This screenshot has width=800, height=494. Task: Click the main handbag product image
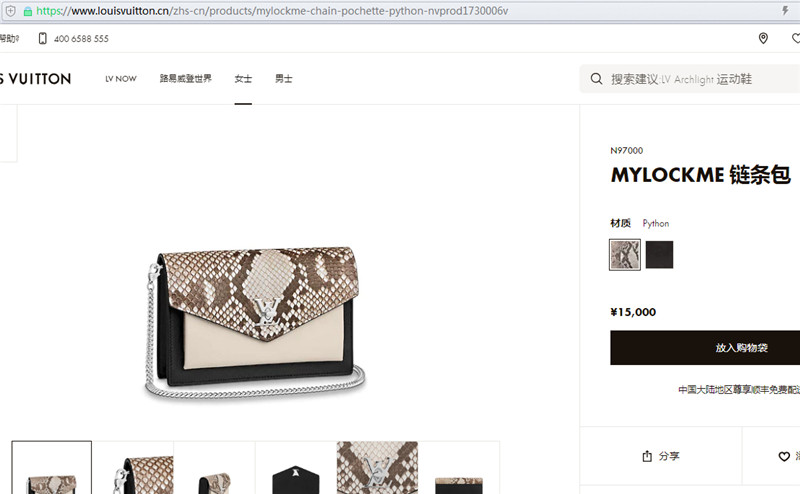(255, 323)
